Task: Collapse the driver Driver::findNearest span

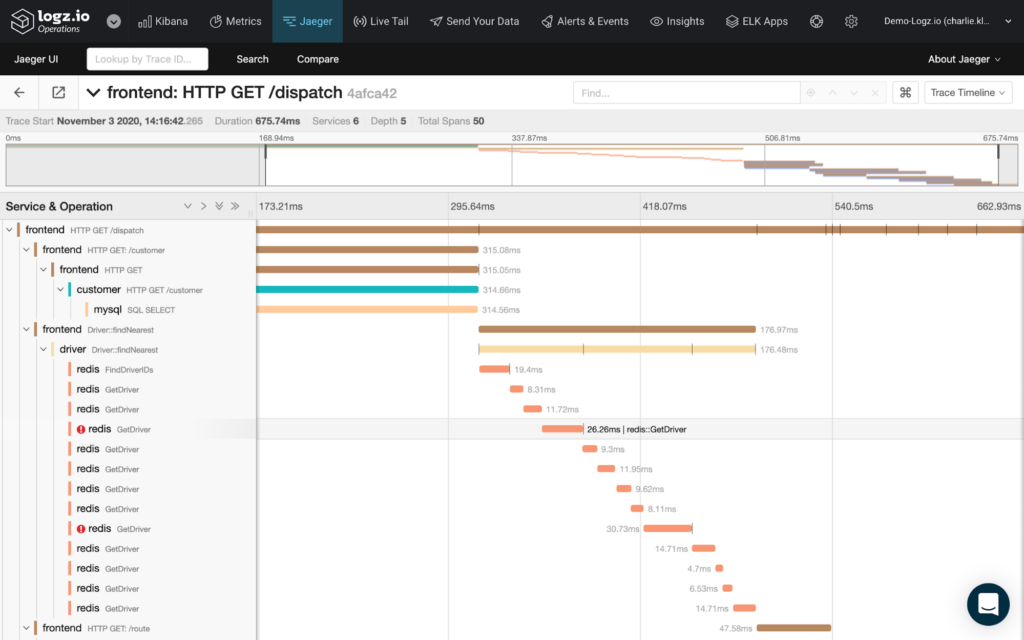Action: click(x=42, y=349)
